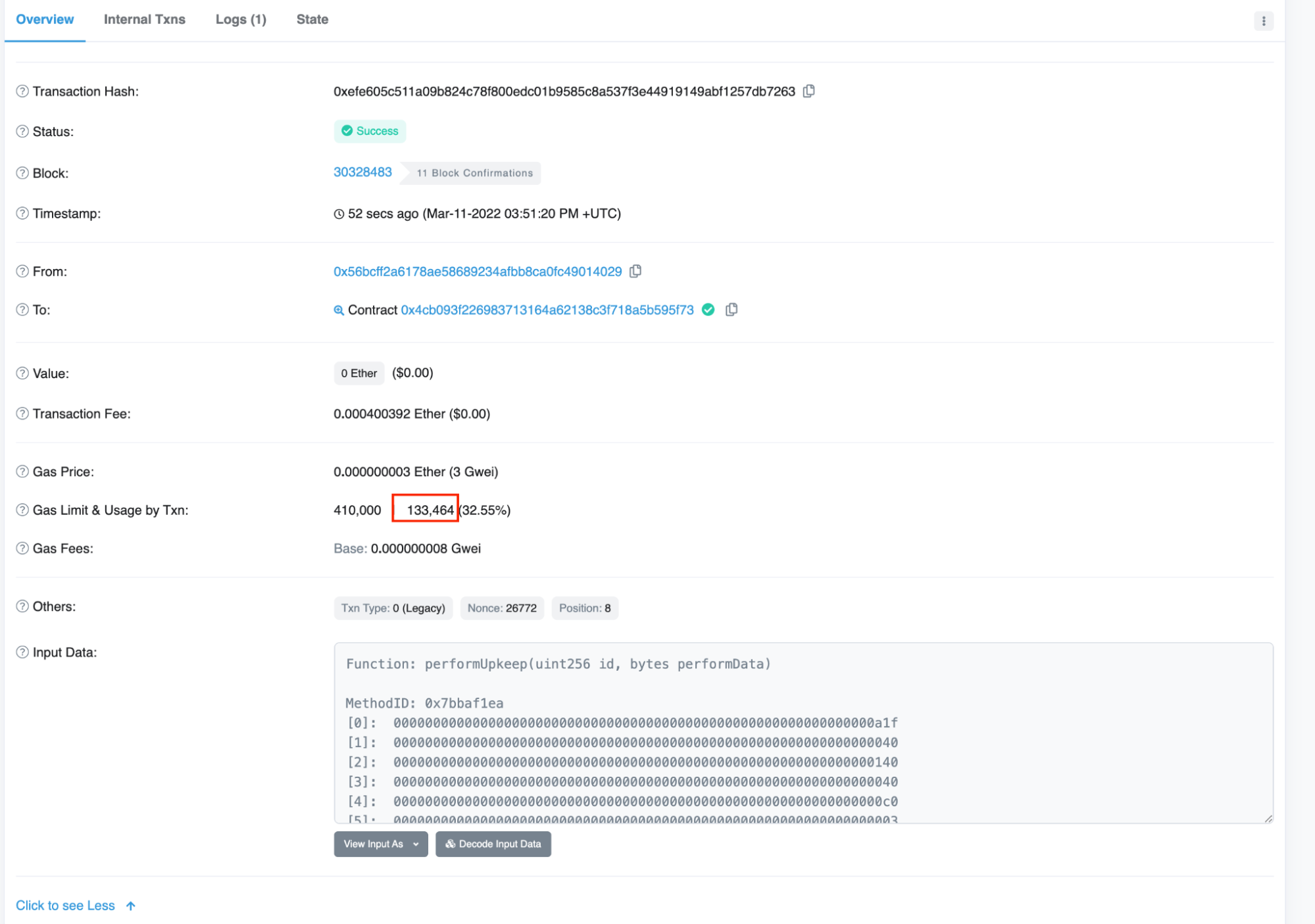Click the verified contract checkmark badge
1315x924 pixels.
click(x=708, y=309)
